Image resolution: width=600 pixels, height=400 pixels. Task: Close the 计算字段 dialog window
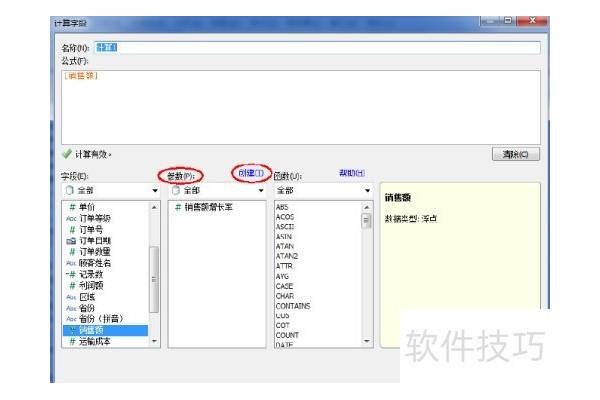[532, 21]
